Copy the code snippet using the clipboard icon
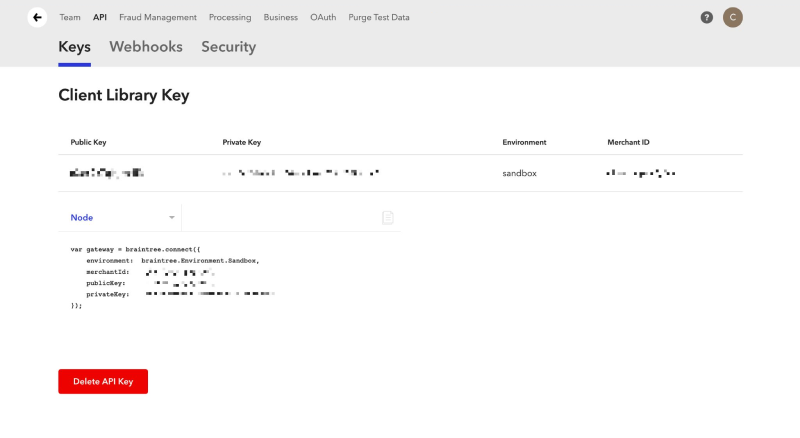 [x=388, y=217]
